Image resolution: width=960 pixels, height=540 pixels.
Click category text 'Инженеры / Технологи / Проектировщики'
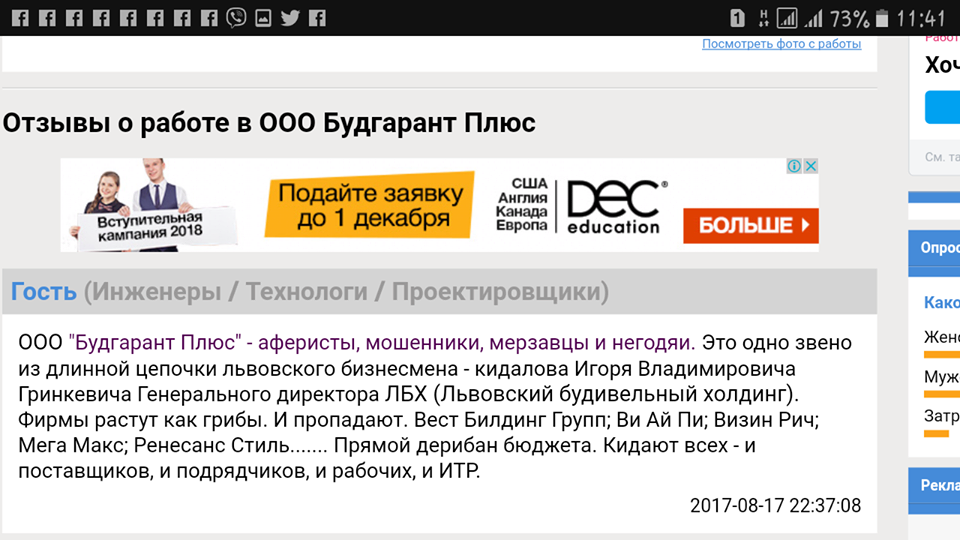(x=347, y=291)
